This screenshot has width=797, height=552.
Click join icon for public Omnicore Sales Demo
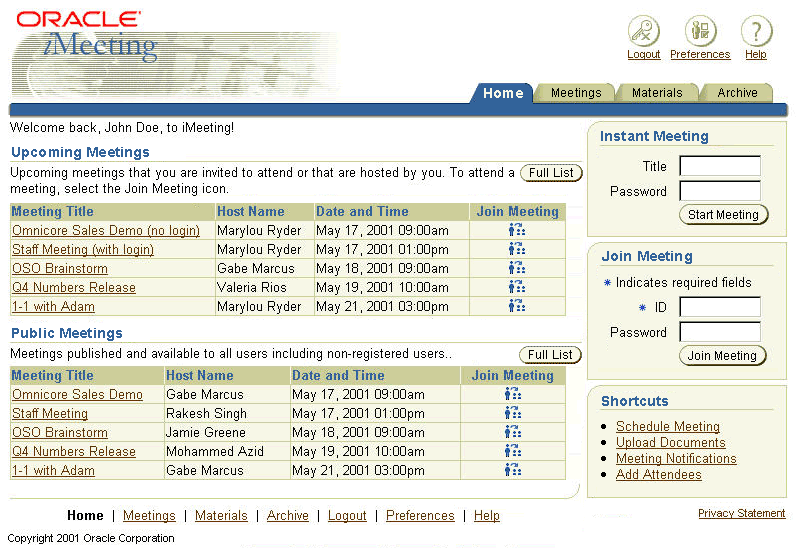point(513,394)
